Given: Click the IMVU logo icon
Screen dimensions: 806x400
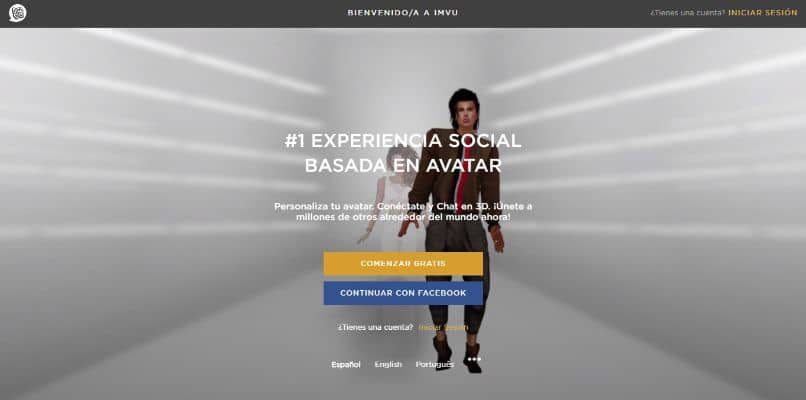Looking at the screenshot, I should [x=17, y=13].
